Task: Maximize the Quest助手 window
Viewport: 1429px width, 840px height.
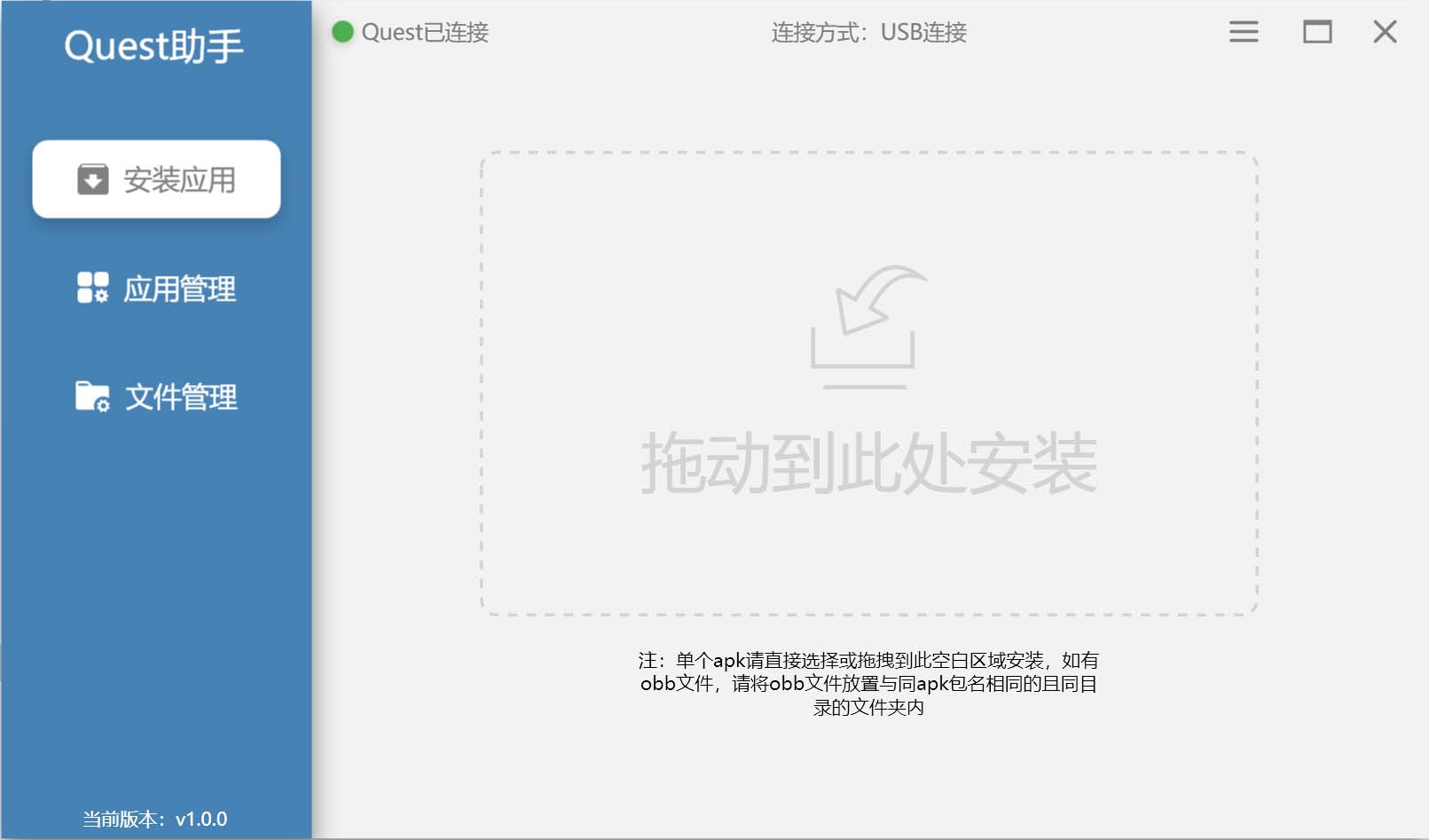Action: click(1317, 32)
